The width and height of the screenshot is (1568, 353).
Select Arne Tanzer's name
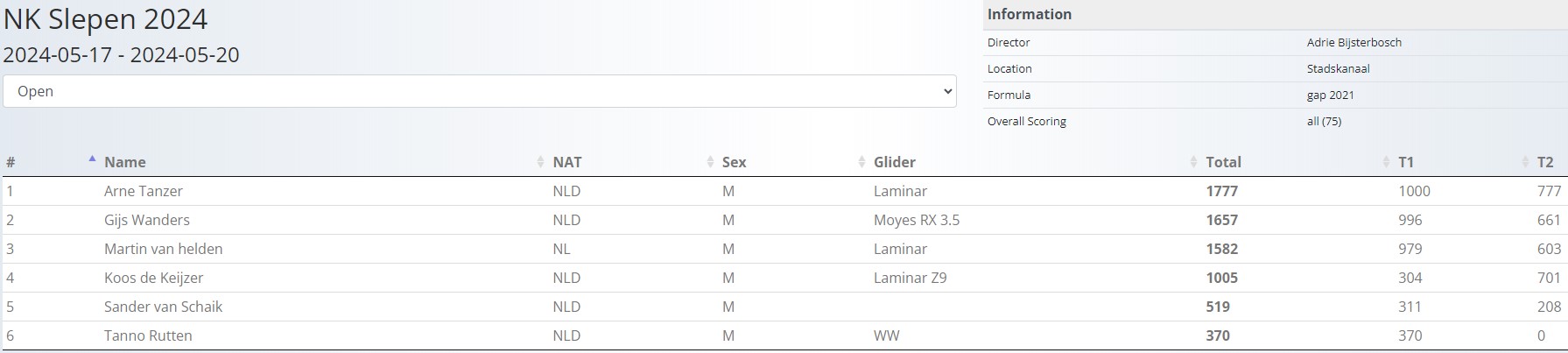coord(144,191)
